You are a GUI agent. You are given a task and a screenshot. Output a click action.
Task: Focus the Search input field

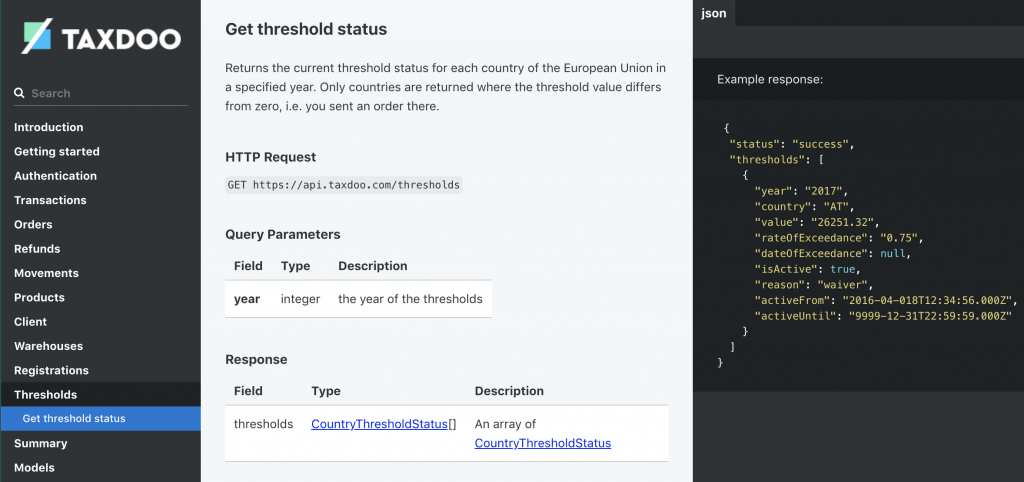101,93
